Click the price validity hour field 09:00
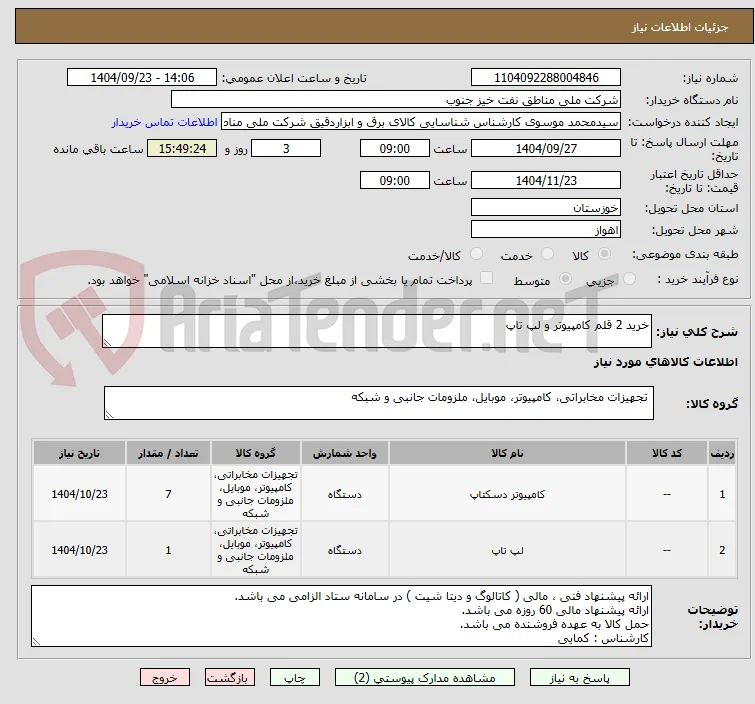 [x=394, y=181]
